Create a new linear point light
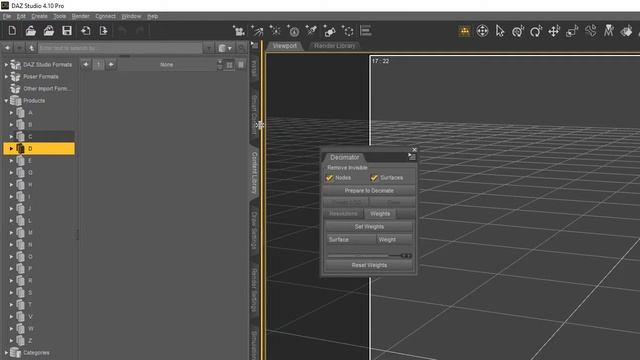Viewport: 640px width, 360px height. (x=311, y=31)
